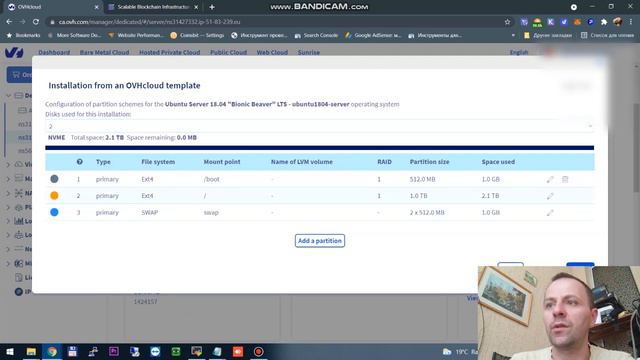Open the Chrome three-dot menu
Screen dimensions: 640x360
[631, 22]
